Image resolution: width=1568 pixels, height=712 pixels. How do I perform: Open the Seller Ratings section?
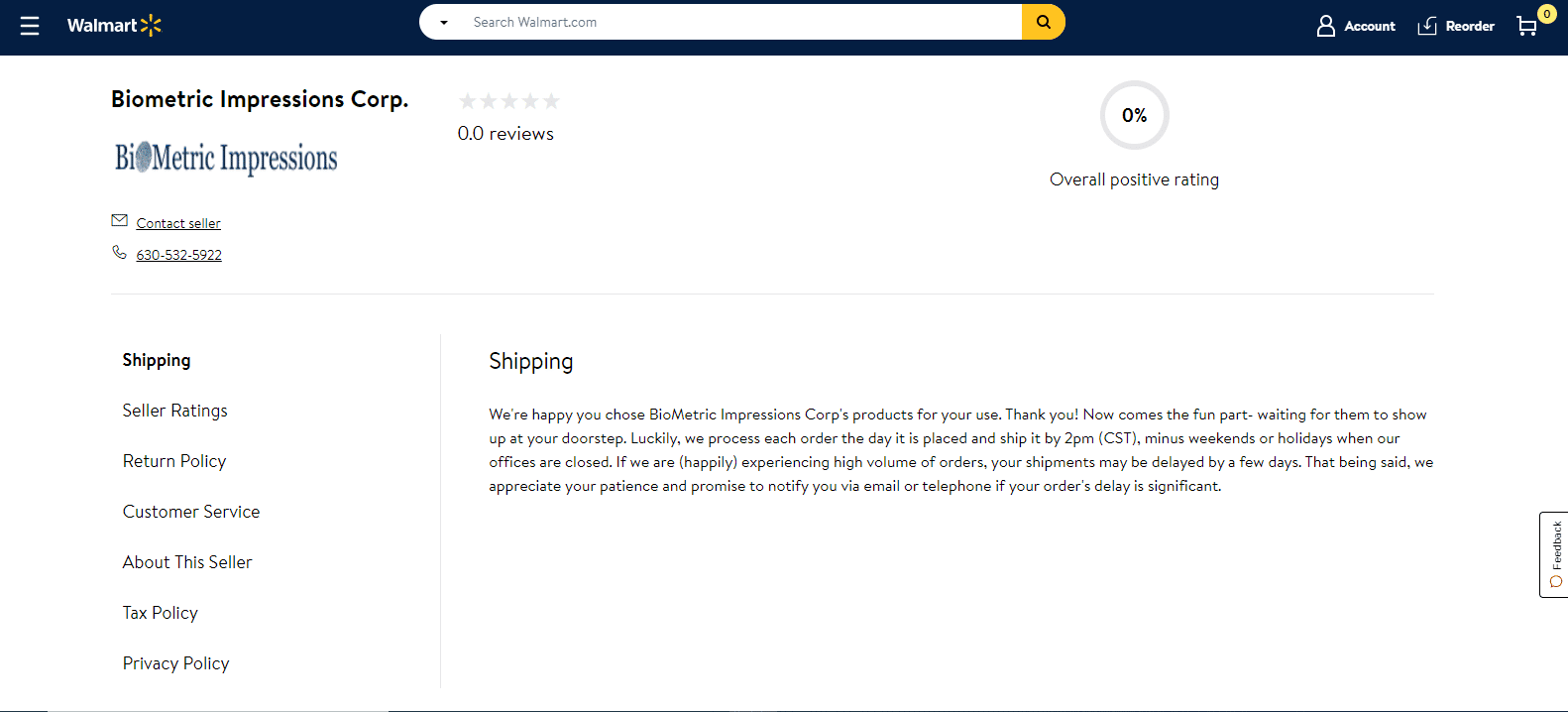point(175,411)
